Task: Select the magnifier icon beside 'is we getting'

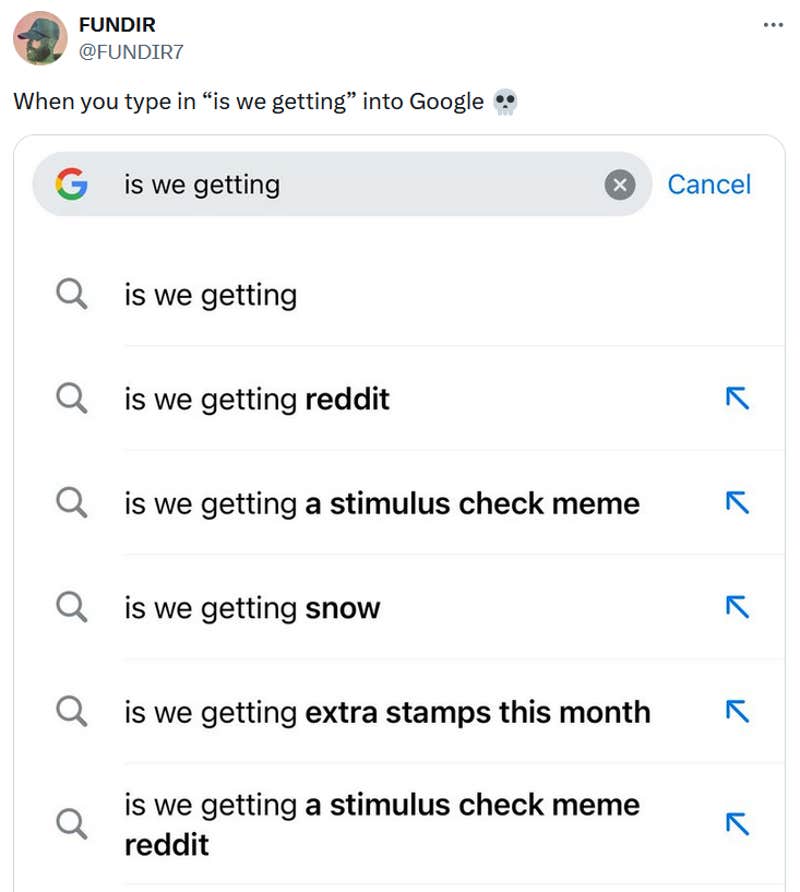Action: 70,294
